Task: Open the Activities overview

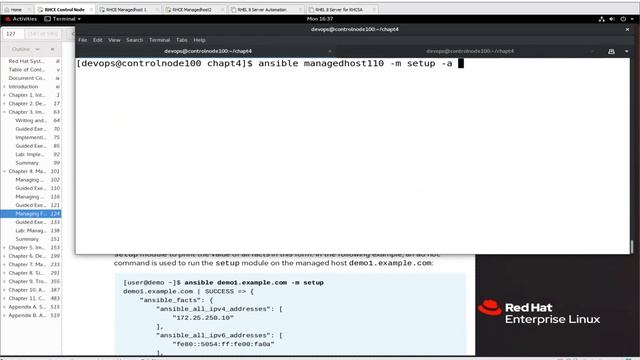Action: coord(21,19)
